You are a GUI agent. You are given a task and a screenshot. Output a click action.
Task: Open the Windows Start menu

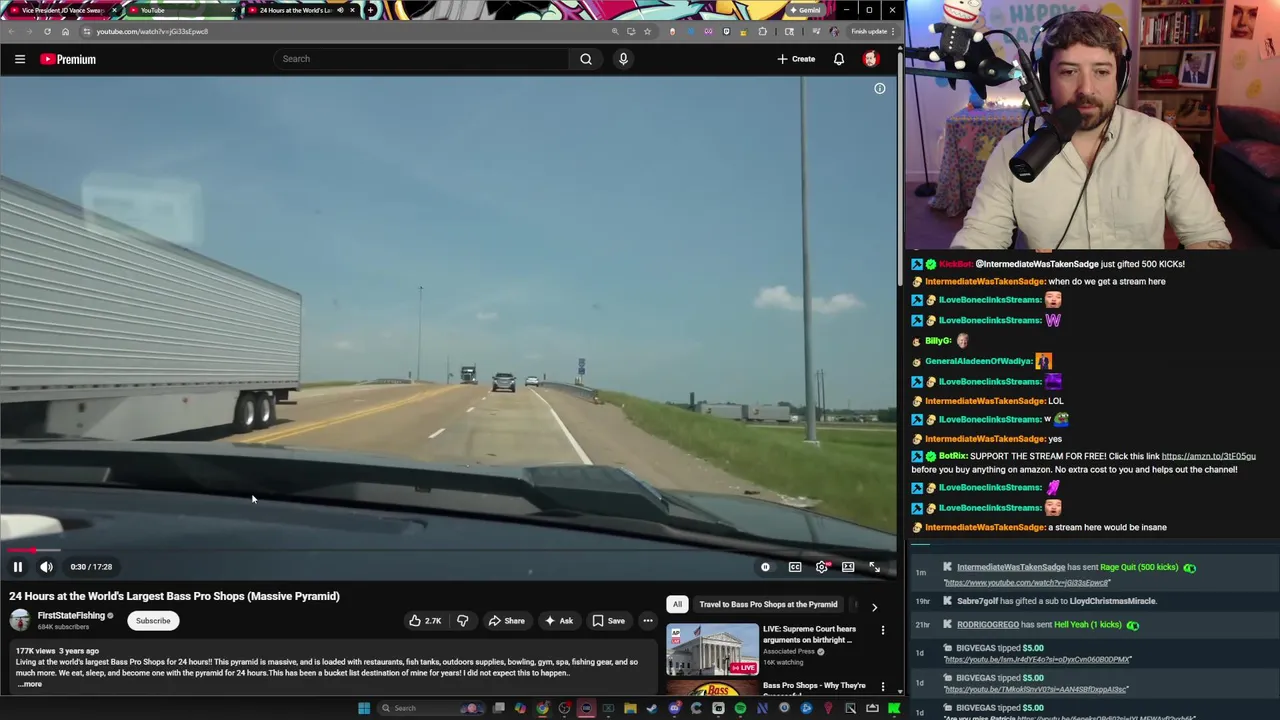(x=365, y=709)
